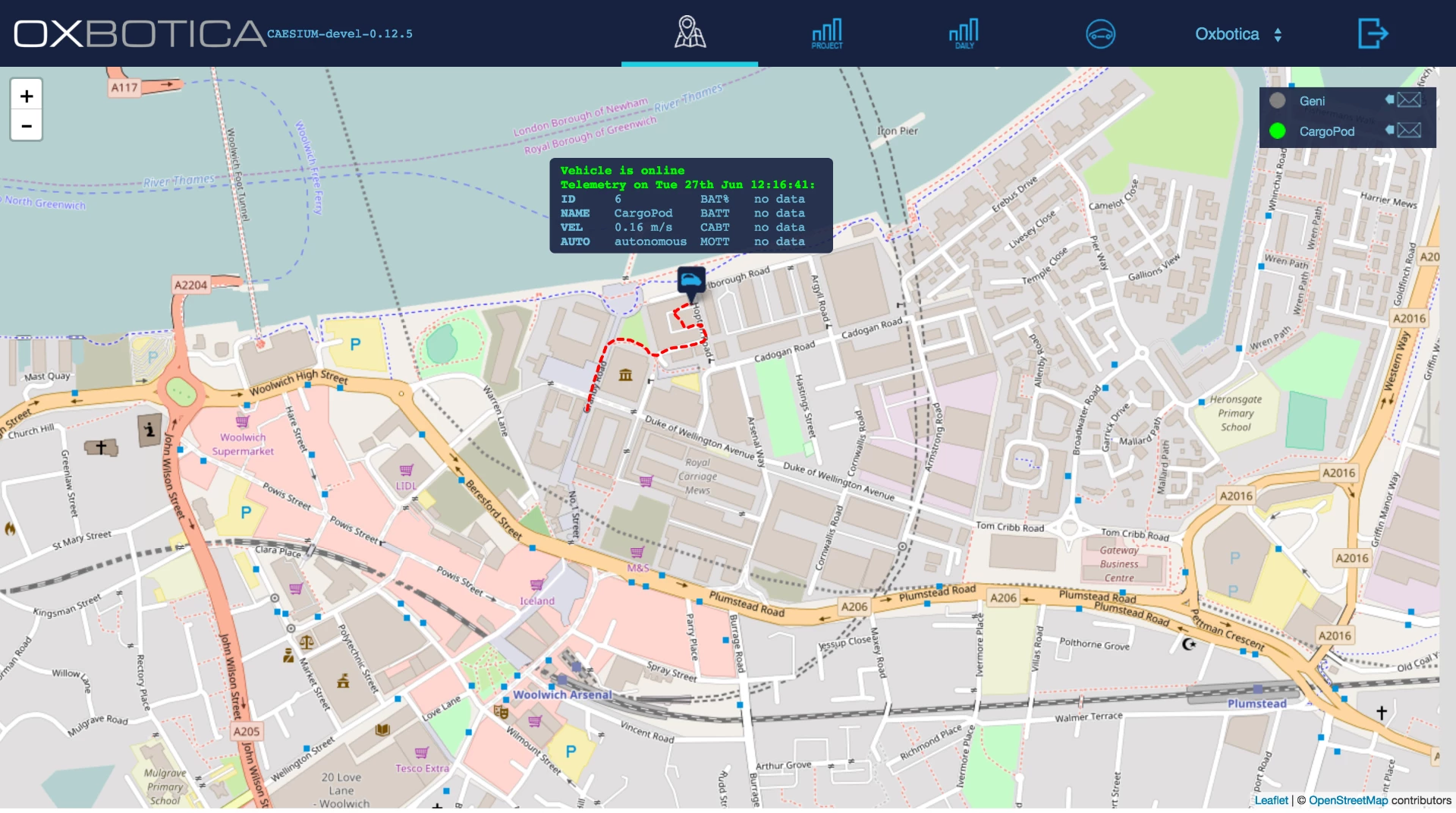Viewport: 1456px width, 813px height.
Task: Select the vehicle (car) icon in the navbar
Action: point(1101,33)
